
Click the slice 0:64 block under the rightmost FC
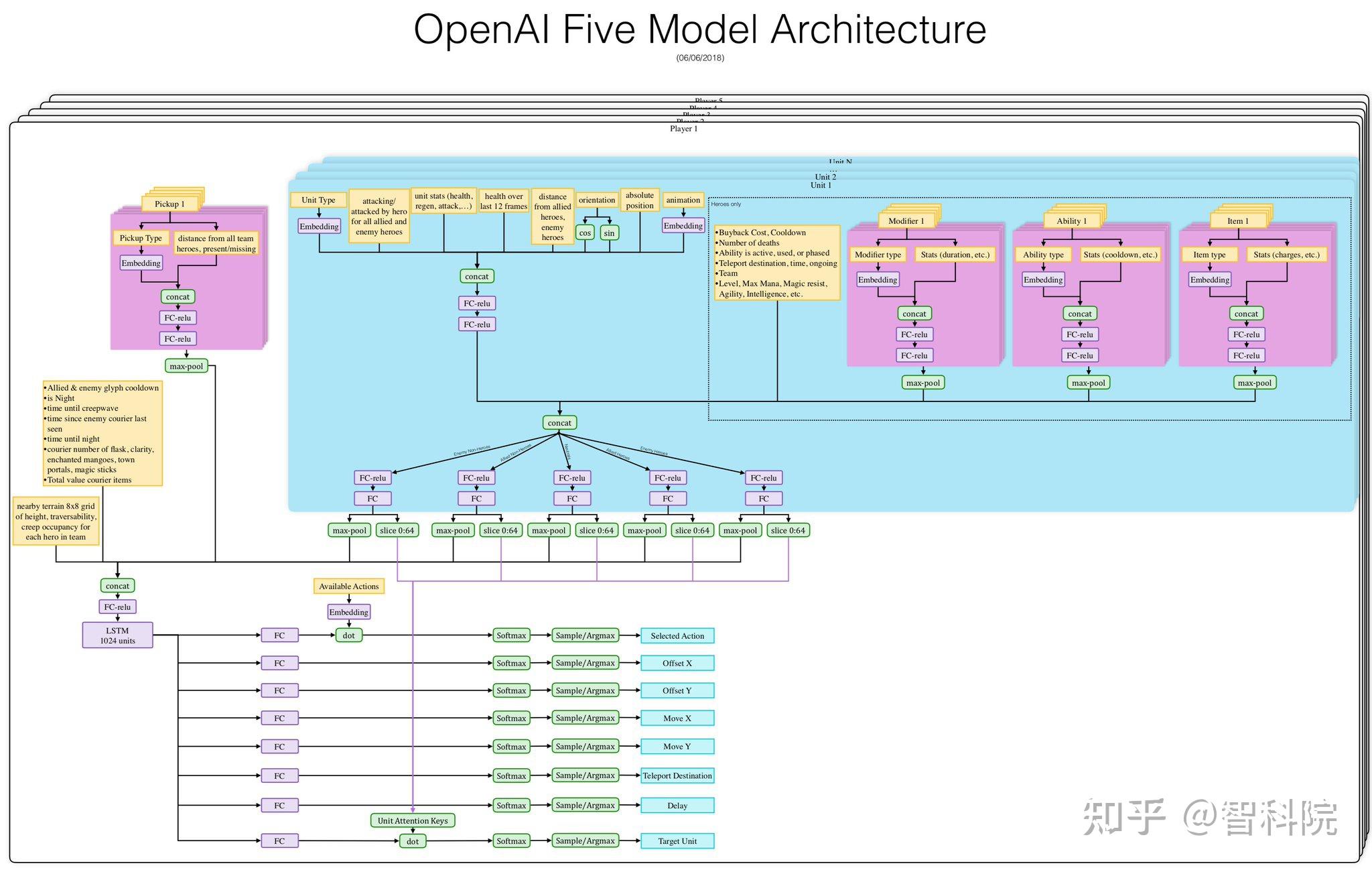787,530
